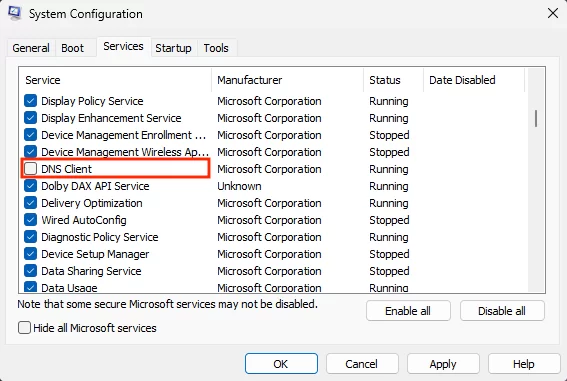Open the Tools tab
Viewport: 567px width, 381px height.
tap(216, 48)
